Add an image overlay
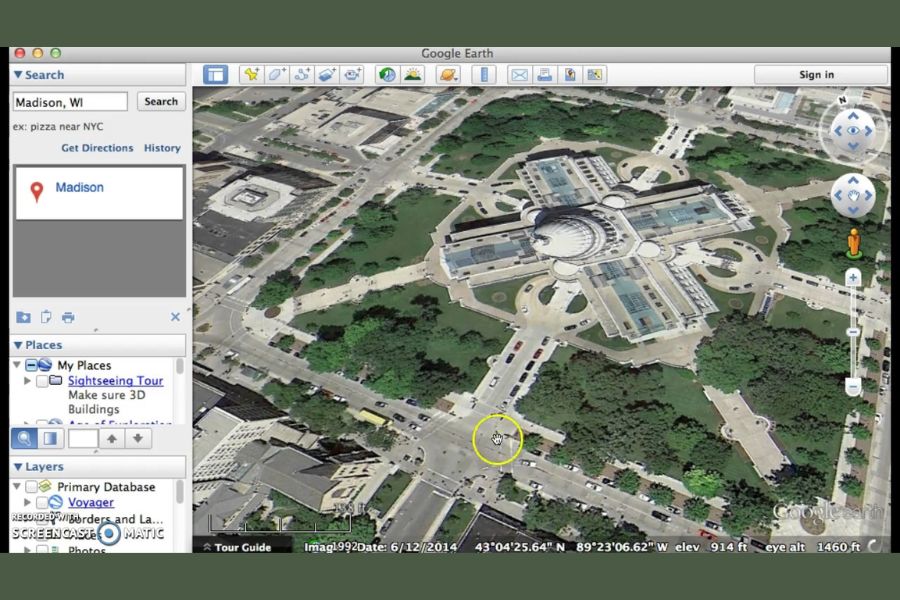The image size is (900, 600). [327, 75]
